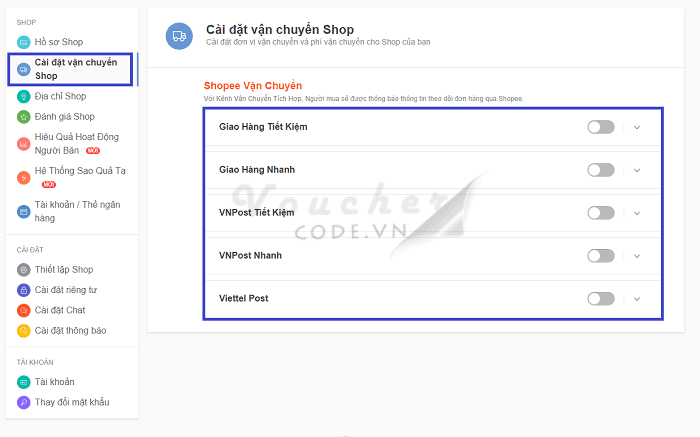Click the Đánh giá Shop star icon
This screenshot has height=437, width=700.
[24, 117]
